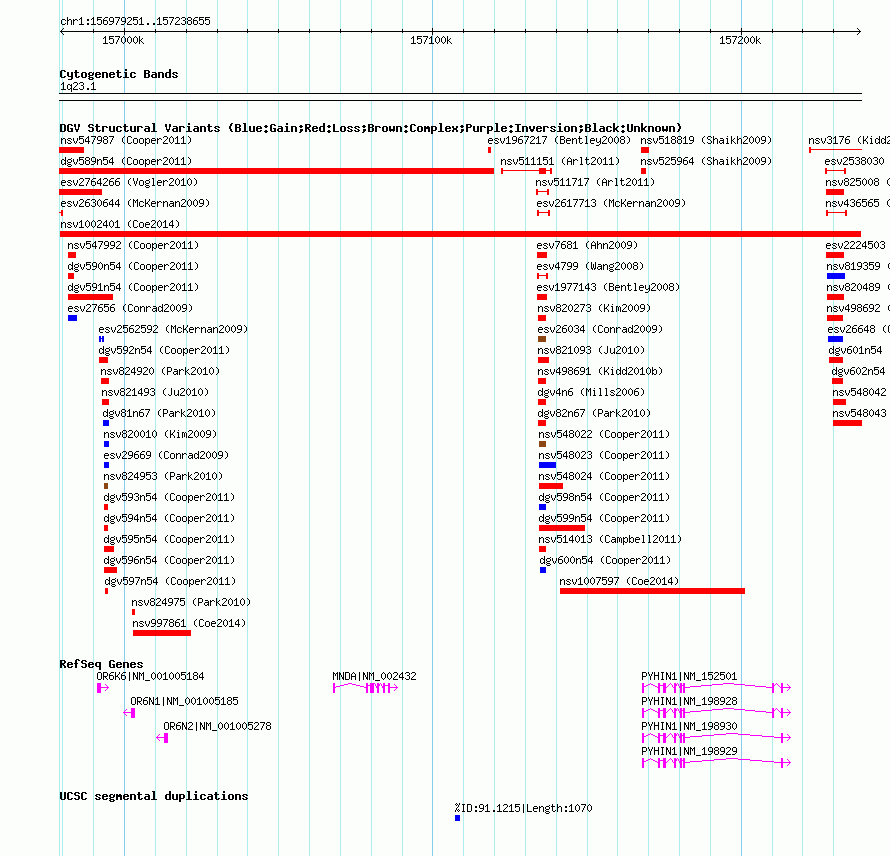The height and width of the screenshot is (856, 890).
Task: Select variant esv2562592 (McKernan2009)
Action: [x=173, y=329]
